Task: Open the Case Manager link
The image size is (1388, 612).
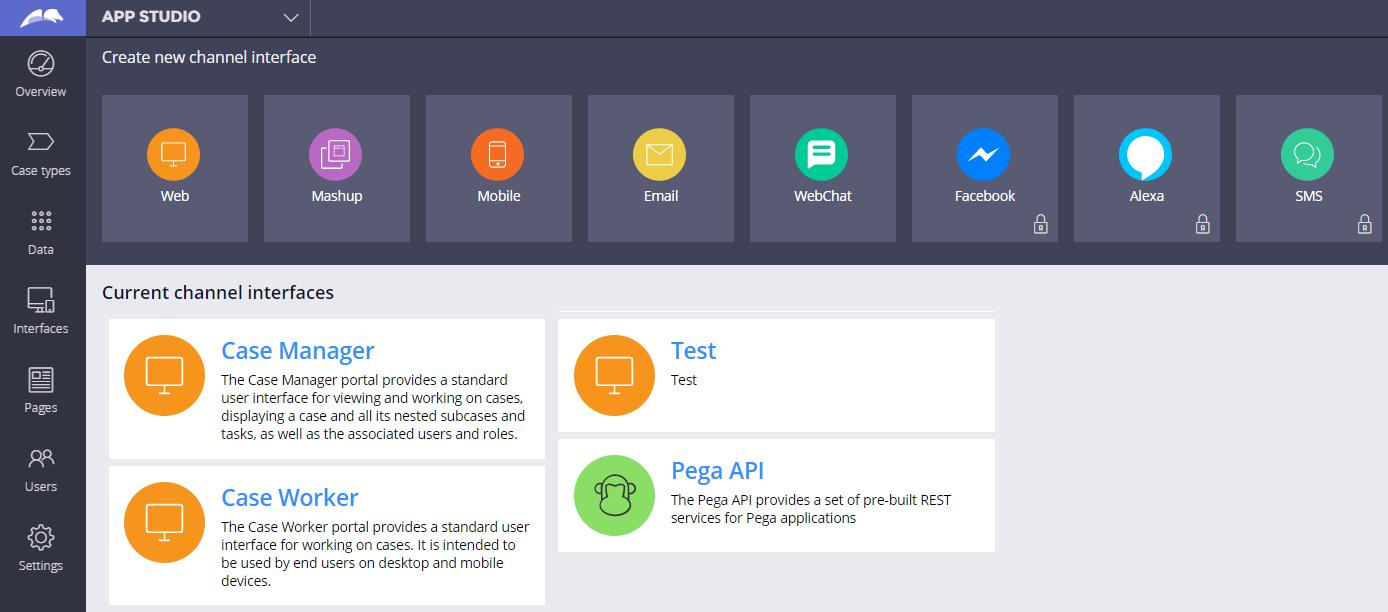Action: point(298,351)
